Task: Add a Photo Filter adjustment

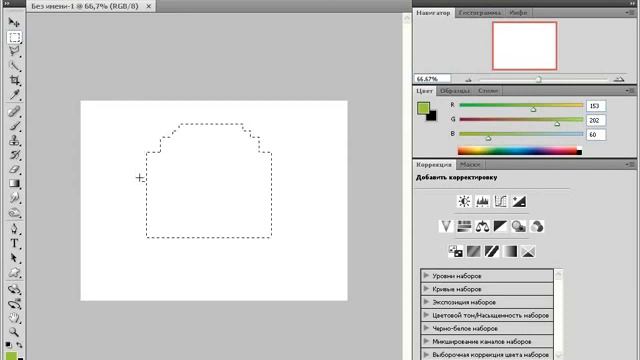Action: pyautogui.click(x=518, y=226)
